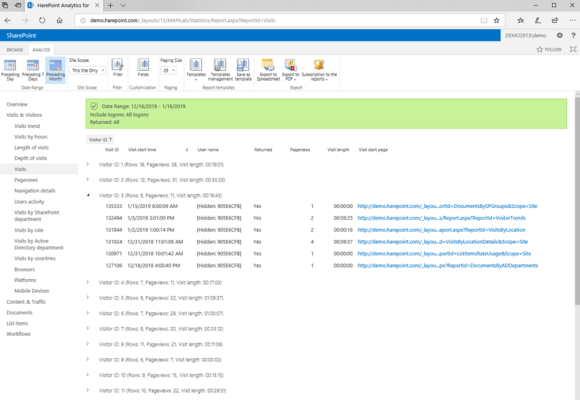Share this page from browser toolbar
The image size is (580, 400).
point(555,20)
